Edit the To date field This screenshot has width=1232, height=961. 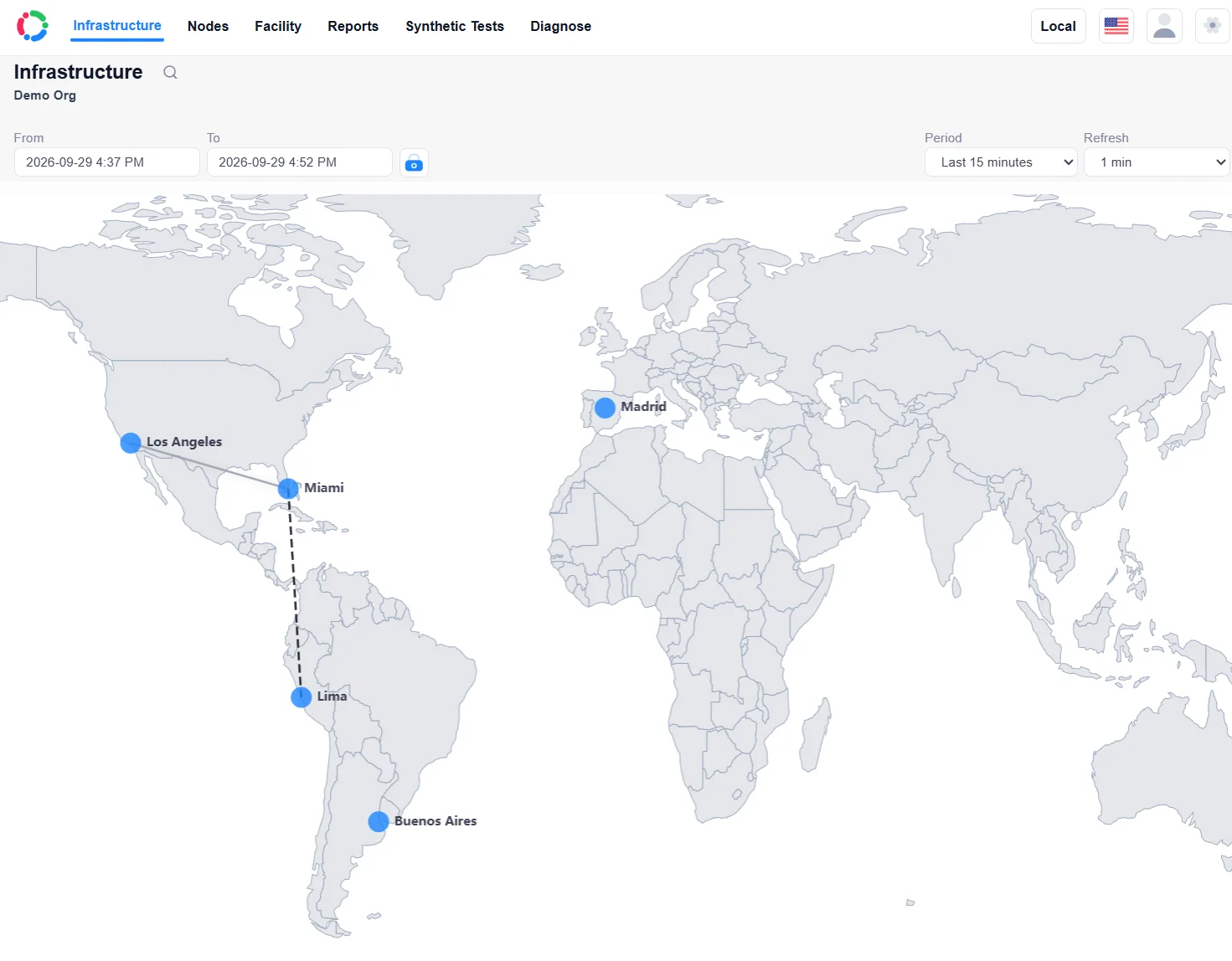tap(300, 162)
